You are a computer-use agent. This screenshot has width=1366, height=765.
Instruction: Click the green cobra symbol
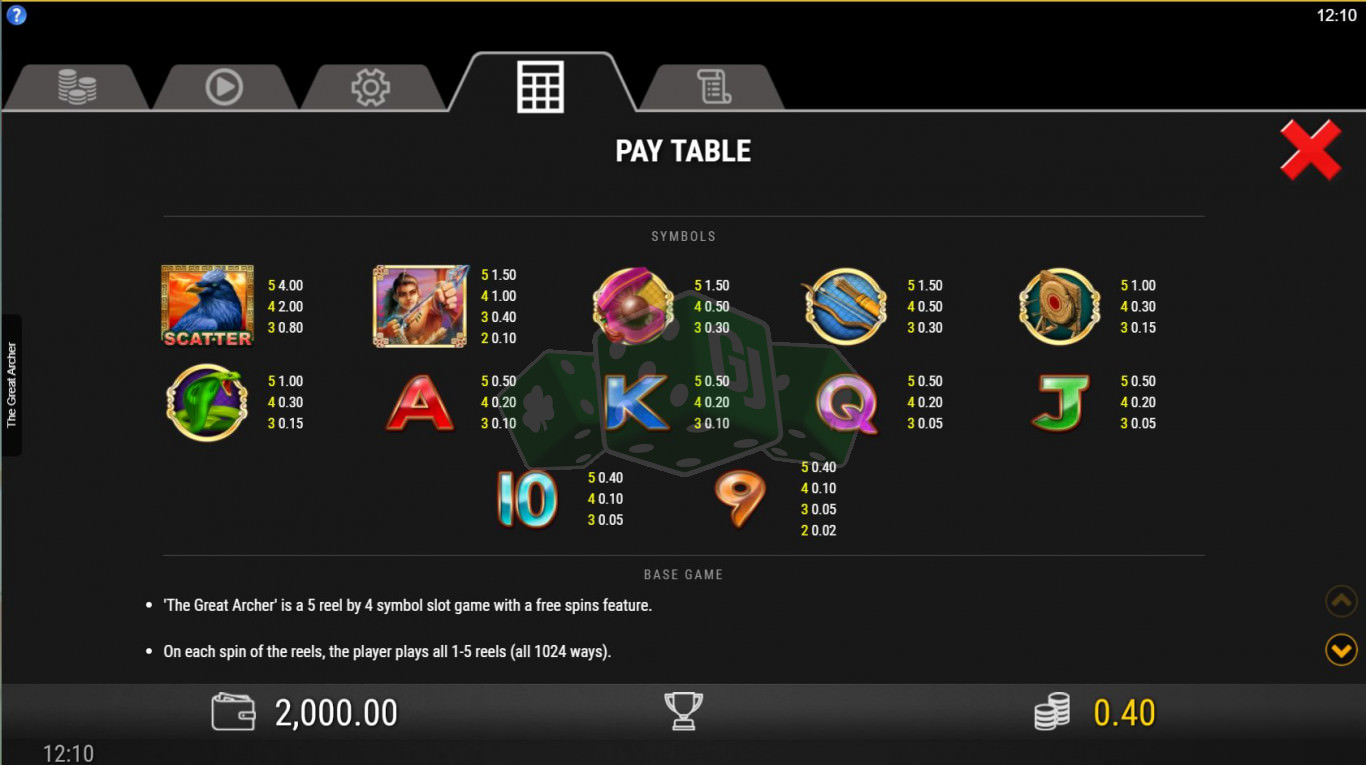tap(206, 402)
